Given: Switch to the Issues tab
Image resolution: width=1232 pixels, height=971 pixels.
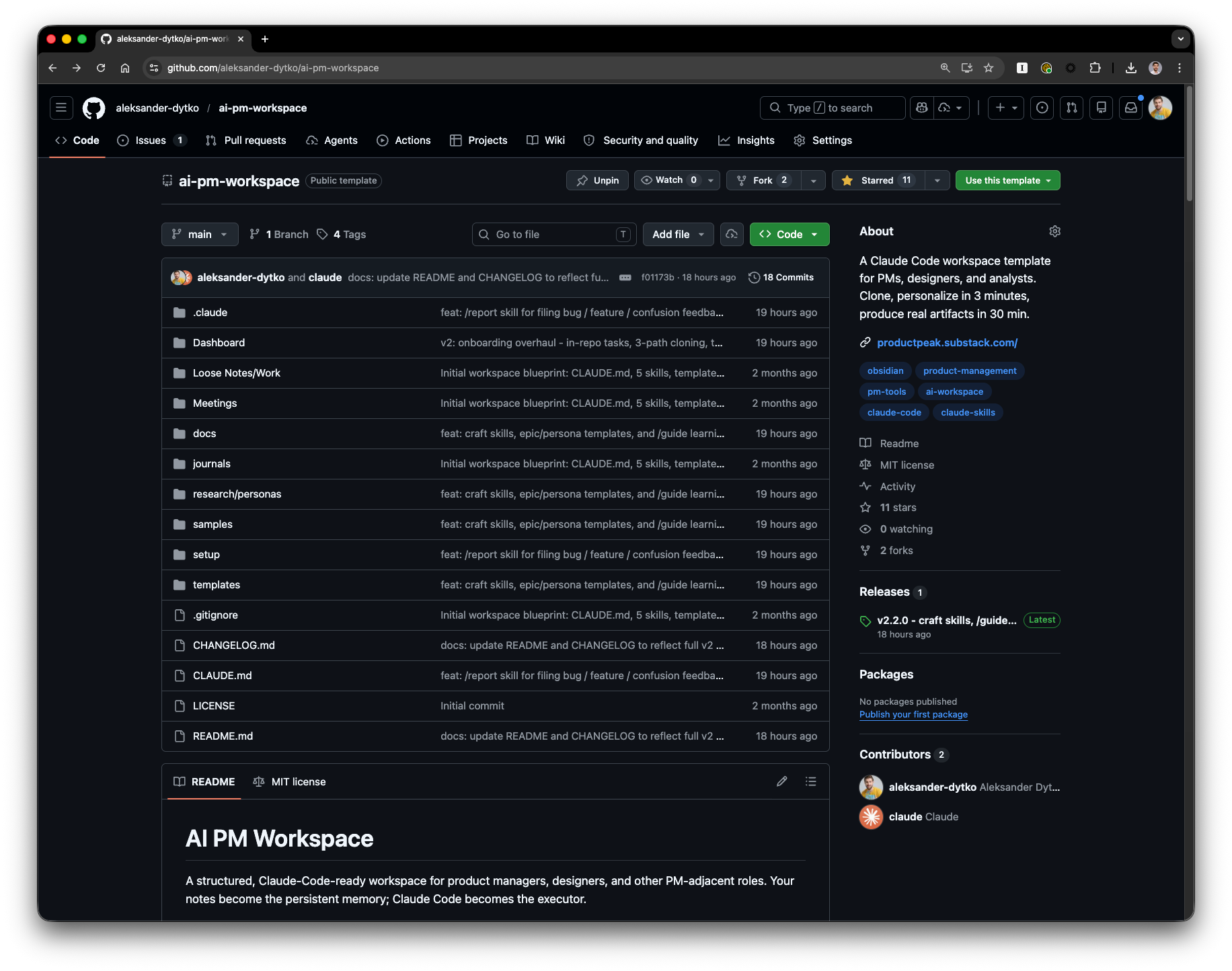Looking at the screenshot, I should coord(151,140).
